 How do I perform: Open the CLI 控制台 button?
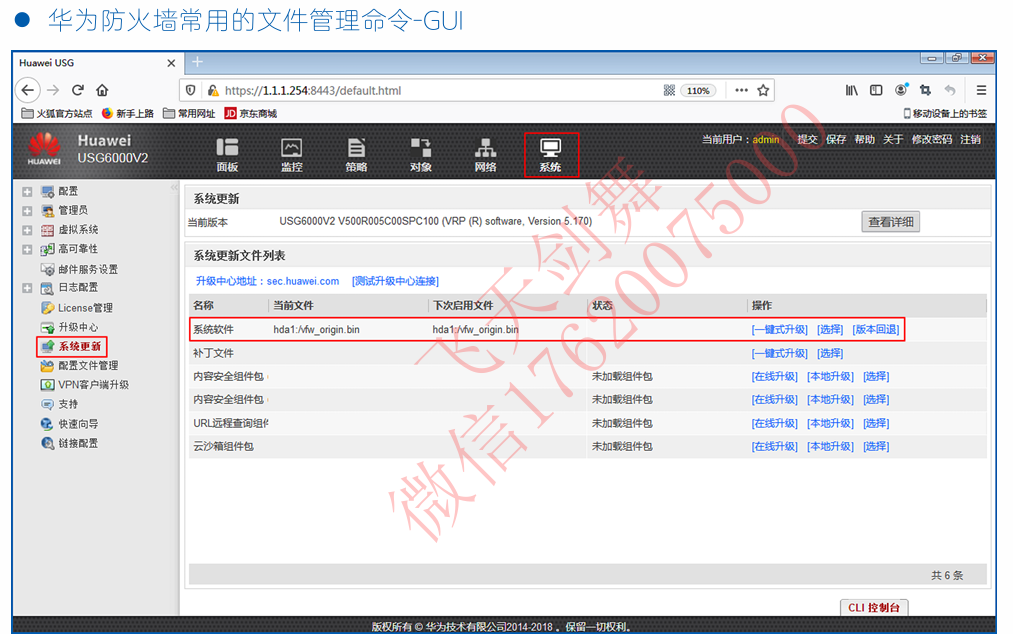(873, 608)
